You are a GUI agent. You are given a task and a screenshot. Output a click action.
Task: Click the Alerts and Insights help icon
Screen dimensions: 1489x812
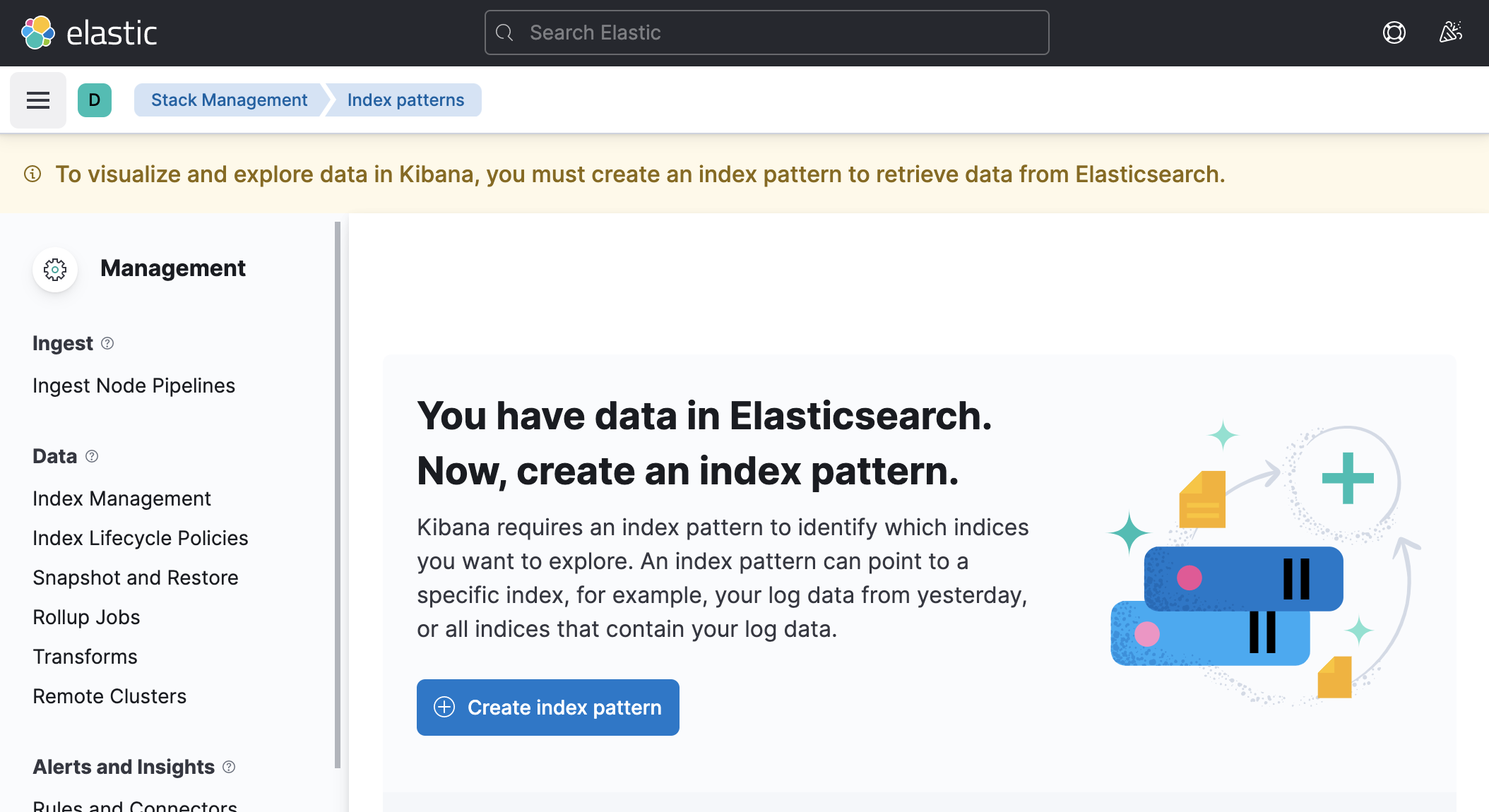228,768
